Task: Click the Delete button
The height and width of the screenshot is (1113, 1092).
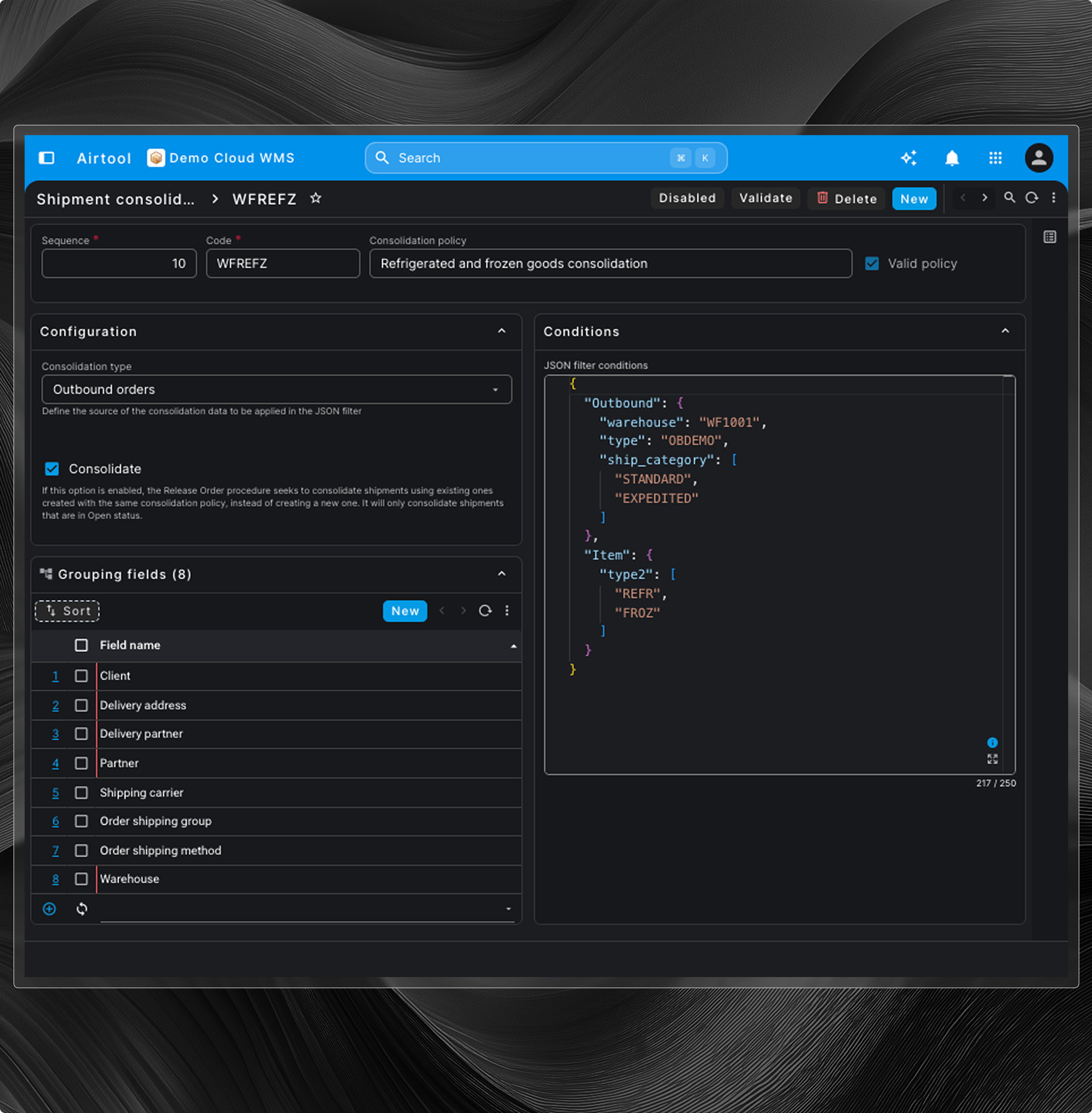Action: click(846, 198)
